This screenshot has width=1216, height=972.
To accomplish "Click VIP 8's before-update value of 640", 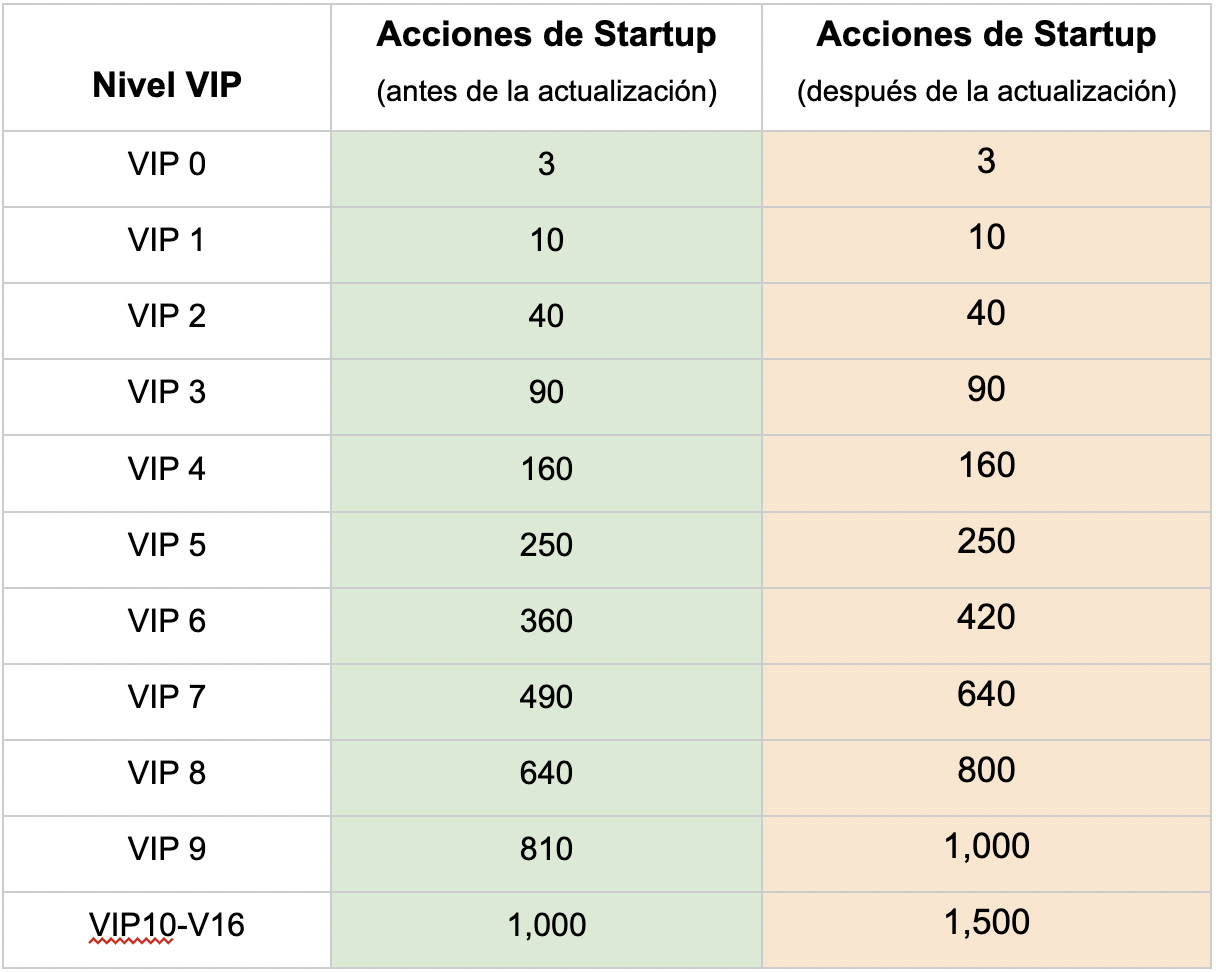I will click(x=546, y=774).
